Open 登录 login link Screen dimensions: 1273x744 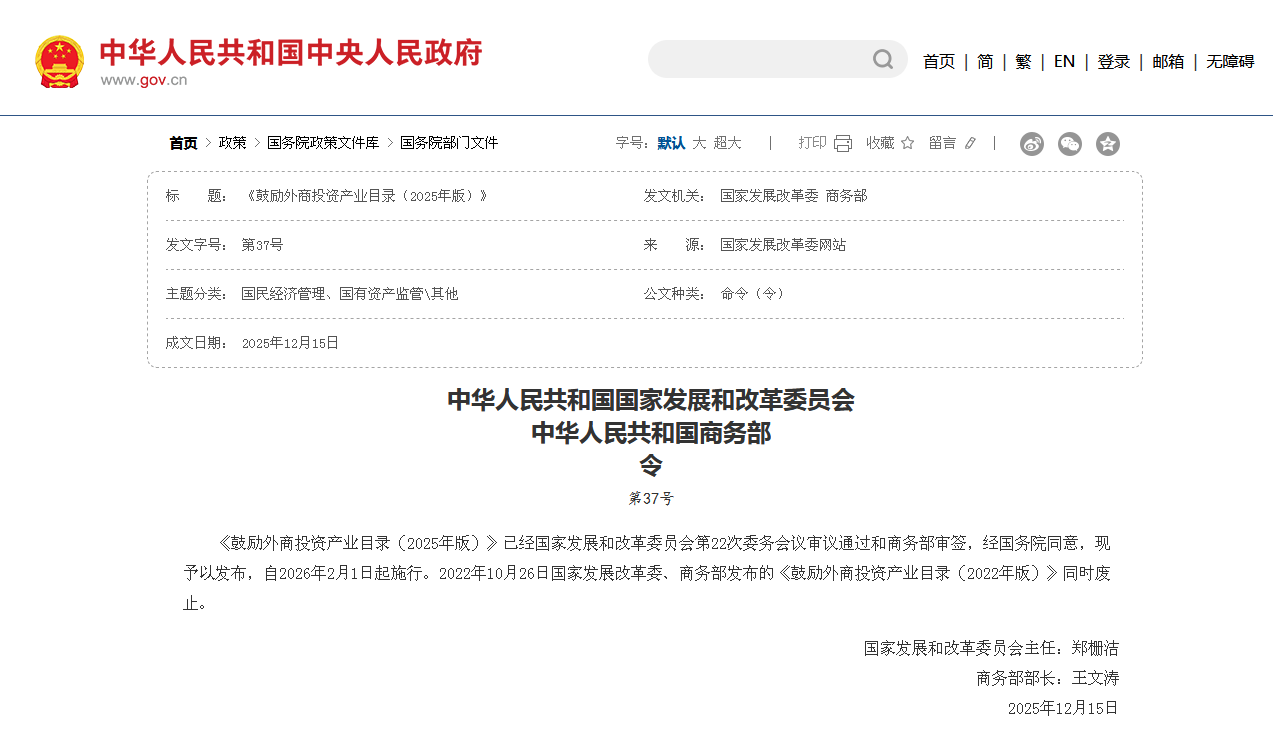click(x=1112, y=61)
